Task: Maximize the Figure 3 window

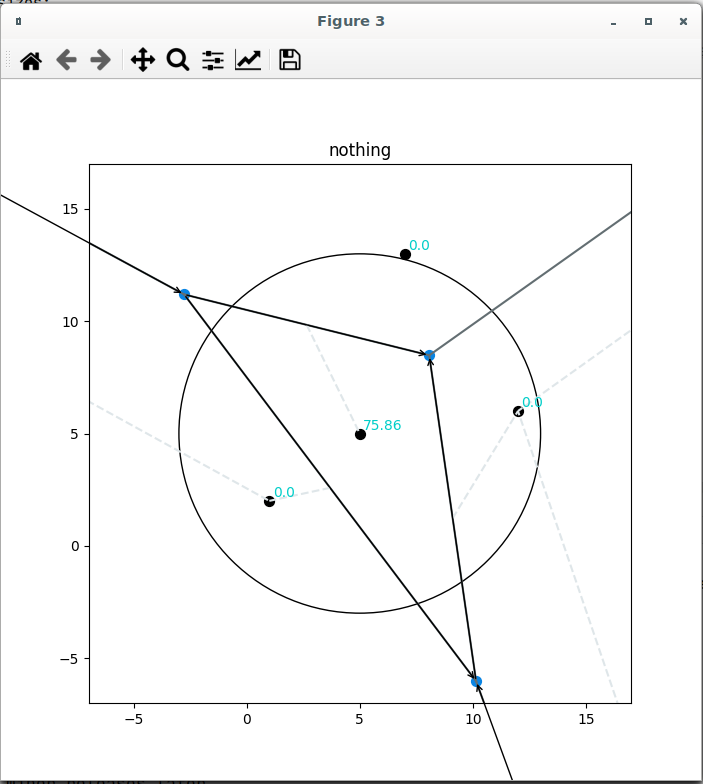Action: pos(648,22)
